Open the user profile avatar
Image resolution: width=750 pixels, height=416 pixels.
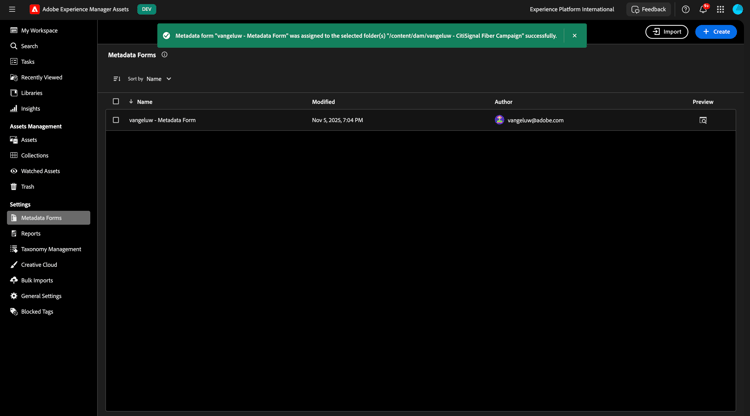(738, 9)
